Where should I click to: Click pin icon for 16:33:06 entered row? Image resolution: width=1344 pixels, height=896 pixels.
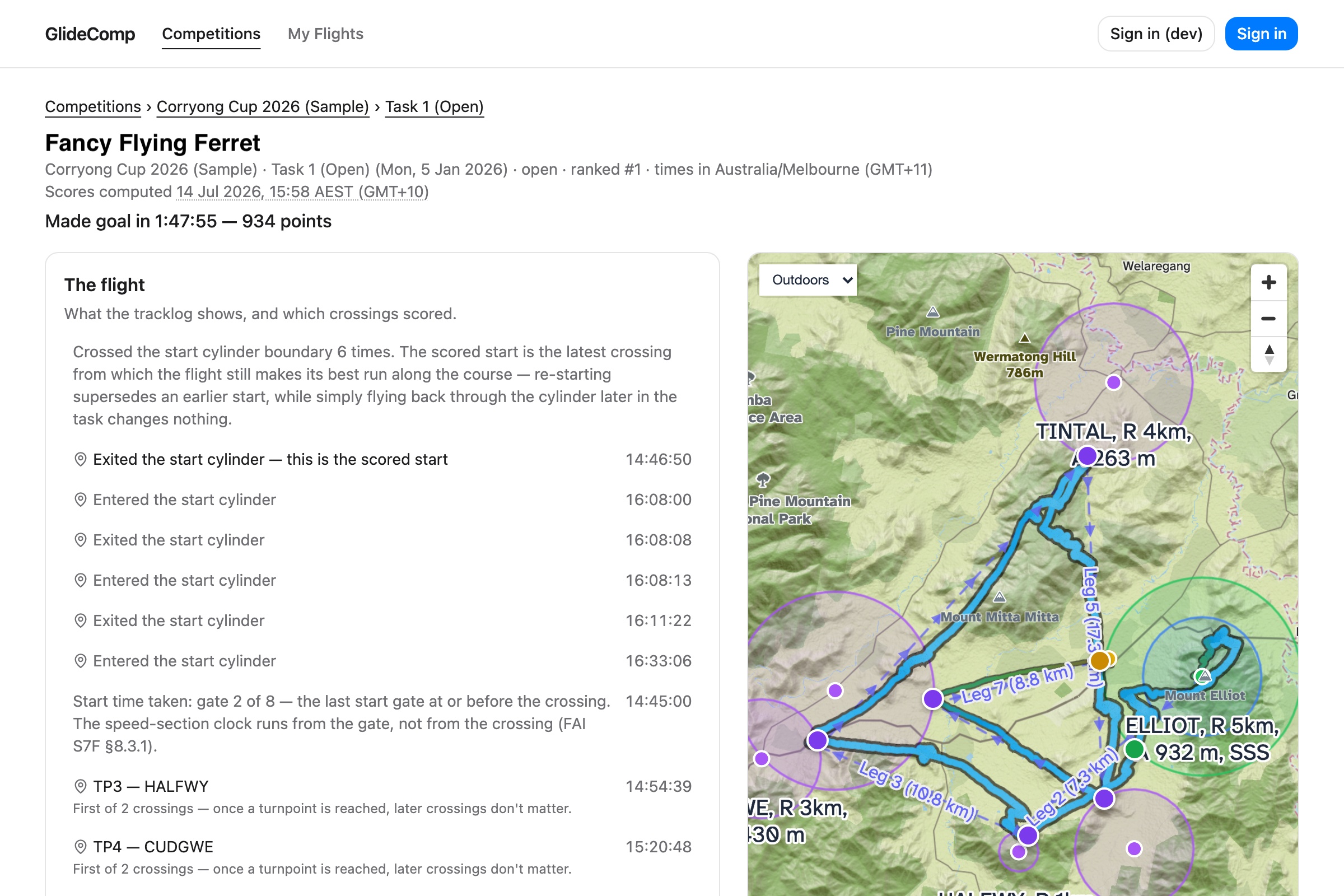(81, 661)
